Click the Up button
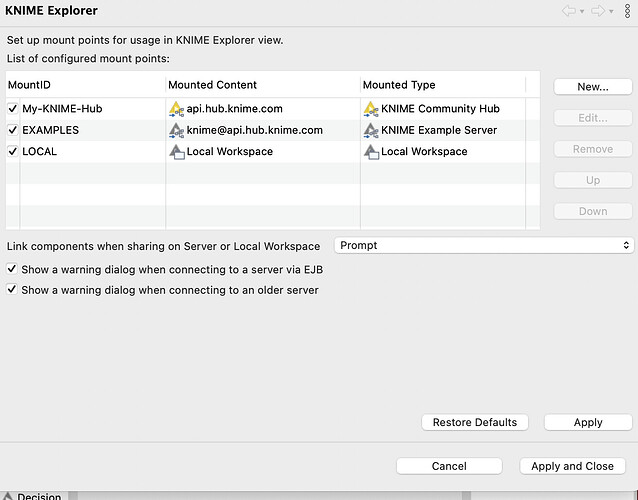 tap(593, 180)
